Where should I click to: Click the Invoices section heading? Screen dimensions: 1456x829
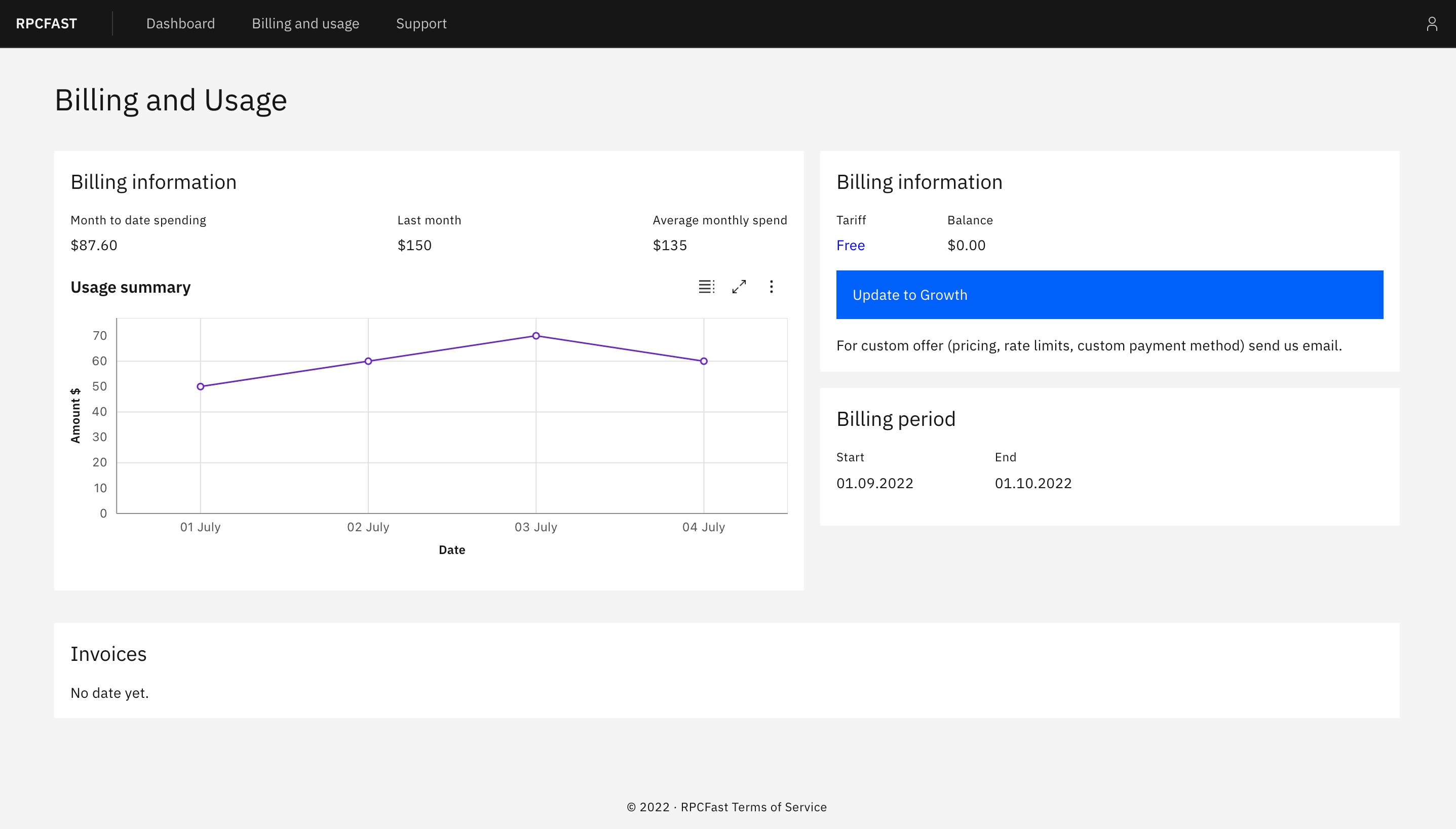108,653
